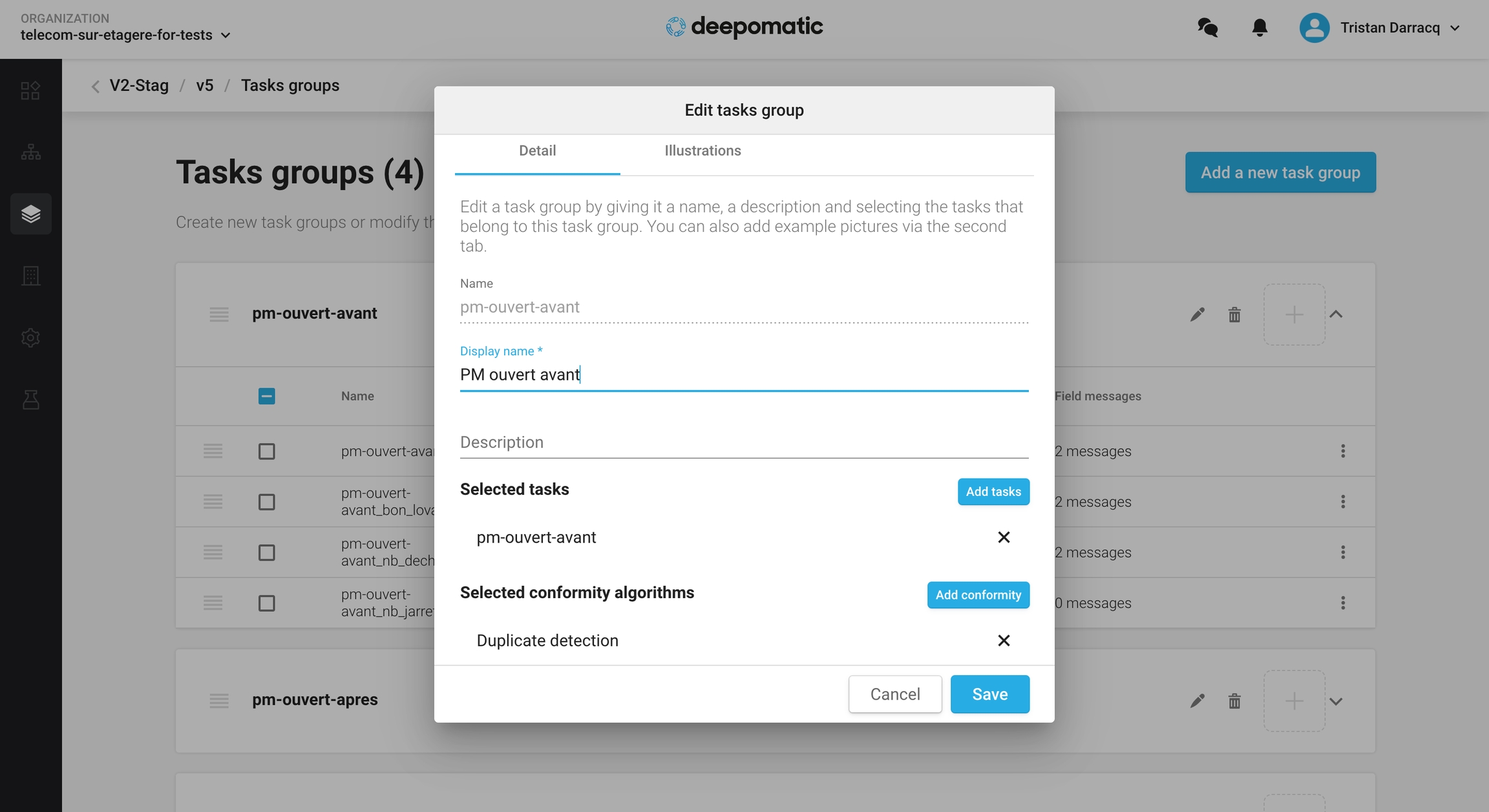Check the pm-ouvert-avant_bon_lova row checkbox
The width and height of the screenshot is (1489, 812).
tap(266, 502)
